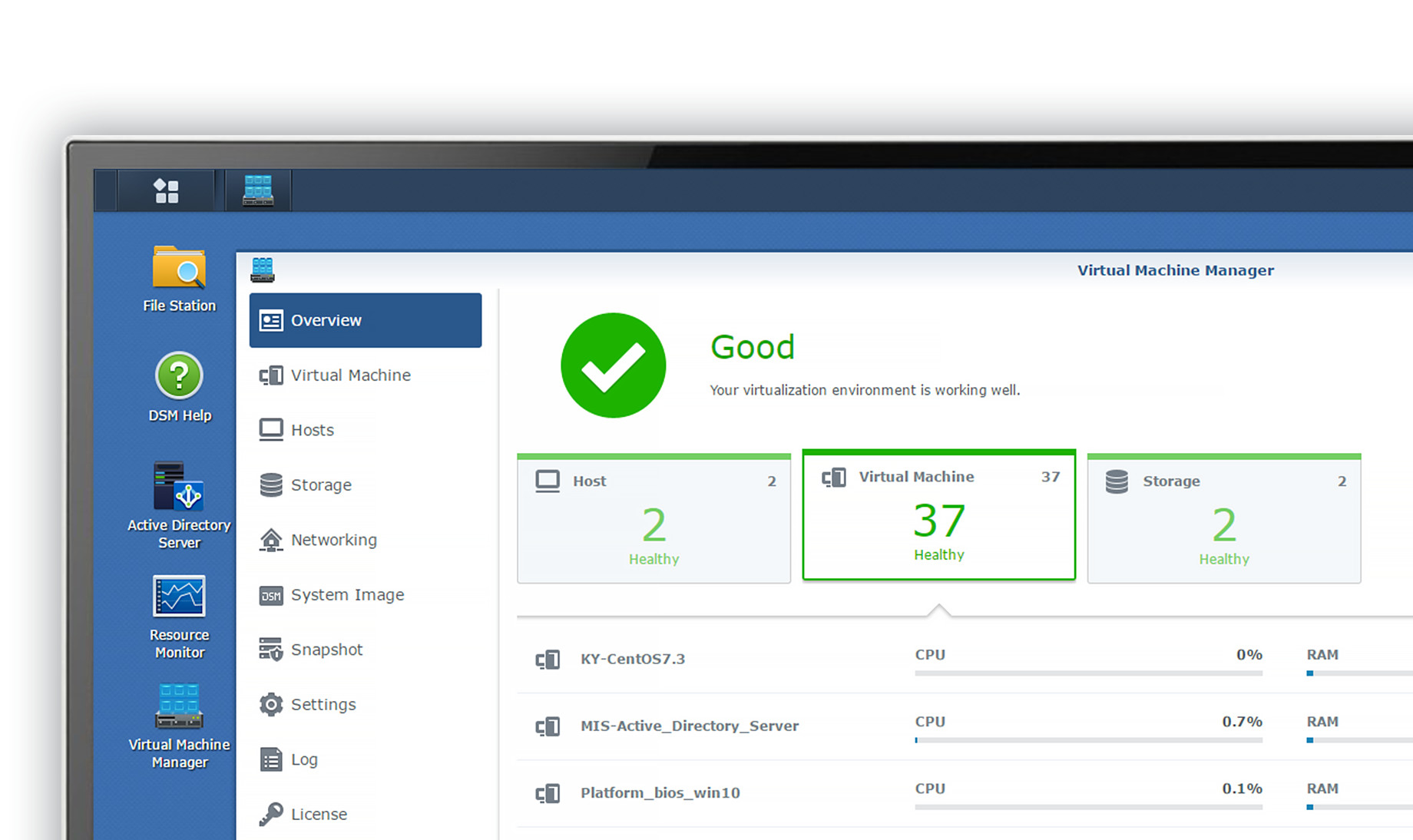The height and width of the screenshot is (840, 1413).
Task: Click the Virtual Machine card icon
Action: click(834, 477)
